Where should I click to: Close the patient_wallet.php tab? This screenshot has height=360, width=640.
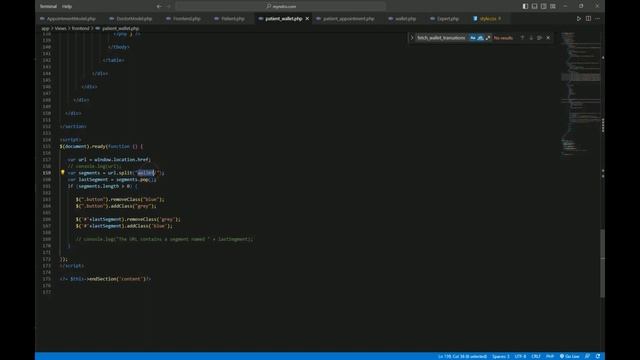tap(307, 19)
